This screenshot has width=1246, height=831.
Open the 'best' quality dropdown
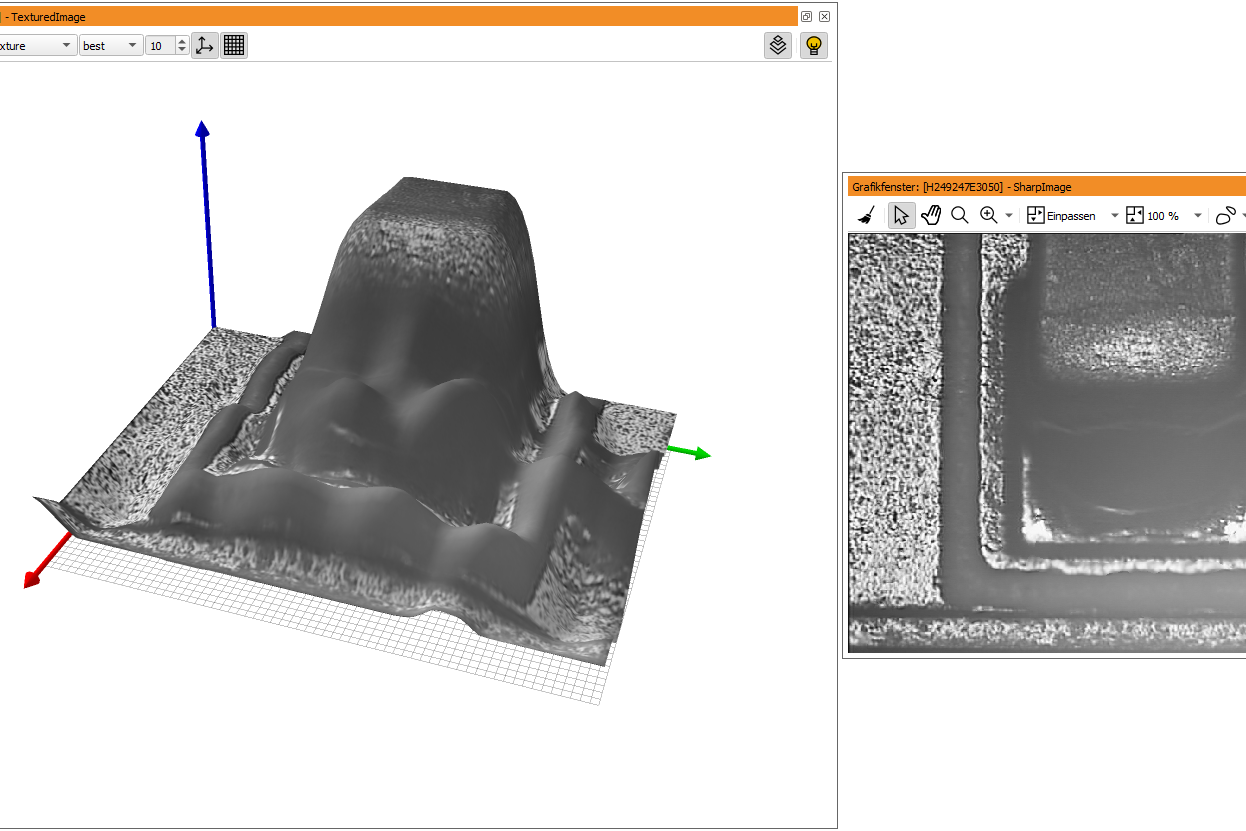[x=111, y=45]
